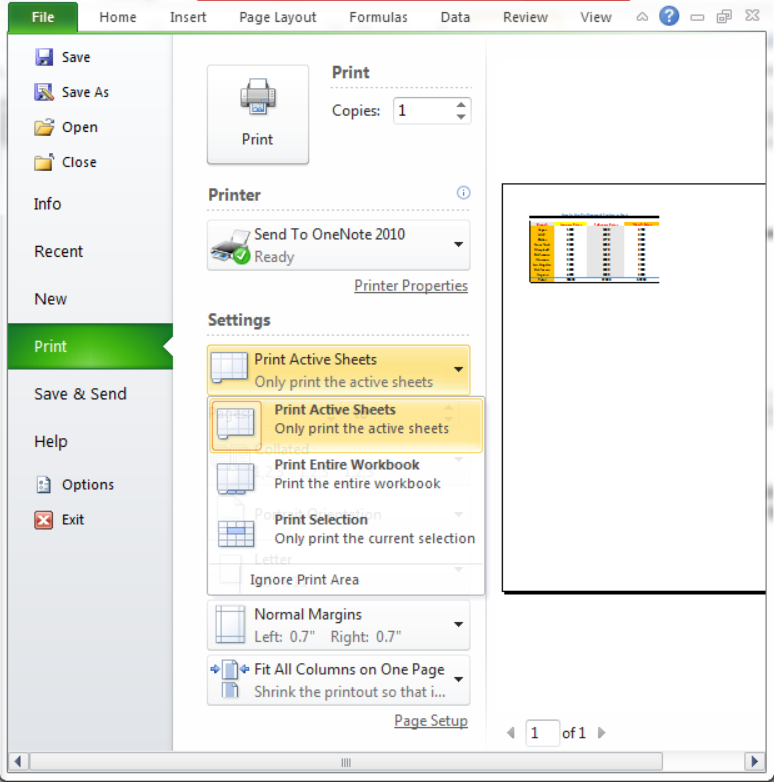
Task: Select Print in the backstage sidebar
Action: point(90,346)
